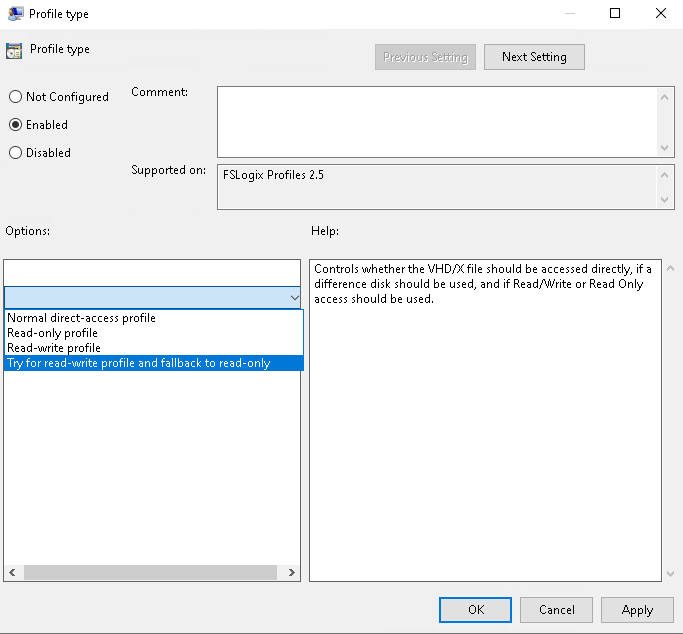The height and width of the screenshot is (634, 683).
Task: Click Help pane scroll up arrow
Action: 670,269
